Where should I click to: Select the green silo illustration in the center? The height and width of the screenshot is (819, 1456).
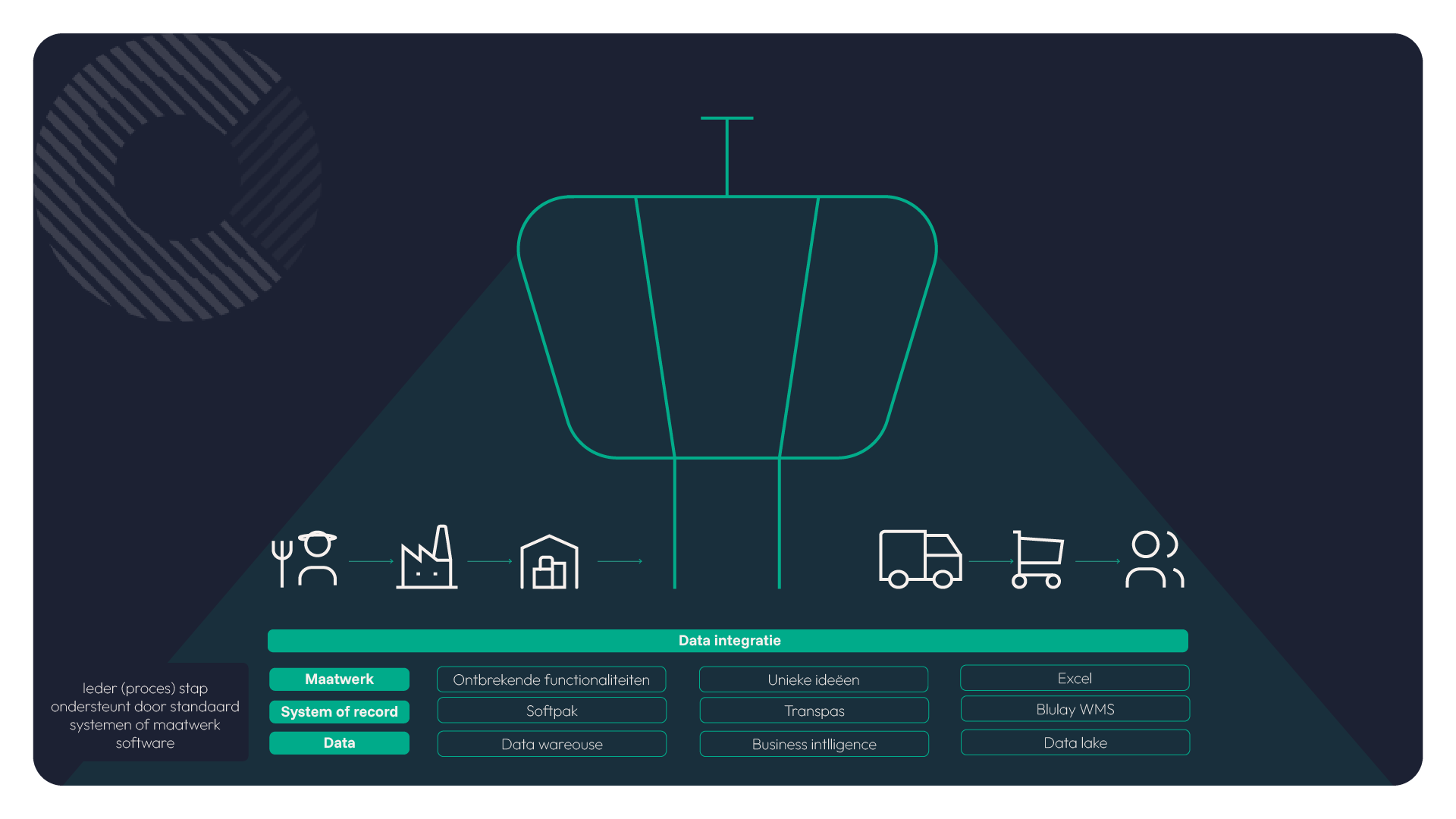click(726, 326)
